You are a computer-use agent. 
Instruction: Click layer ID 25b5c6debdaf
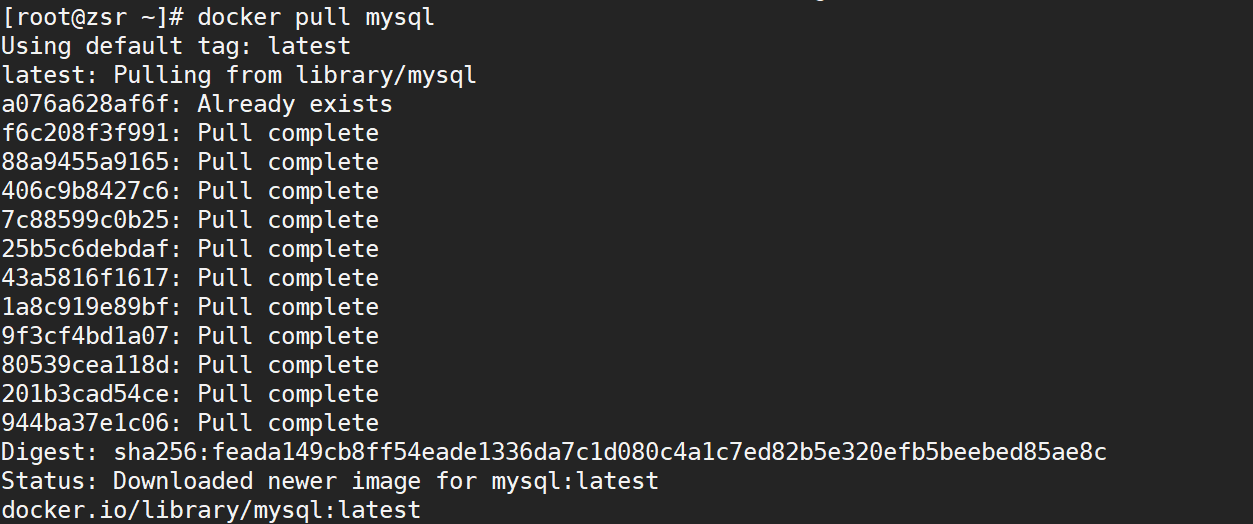click(85, 249)
